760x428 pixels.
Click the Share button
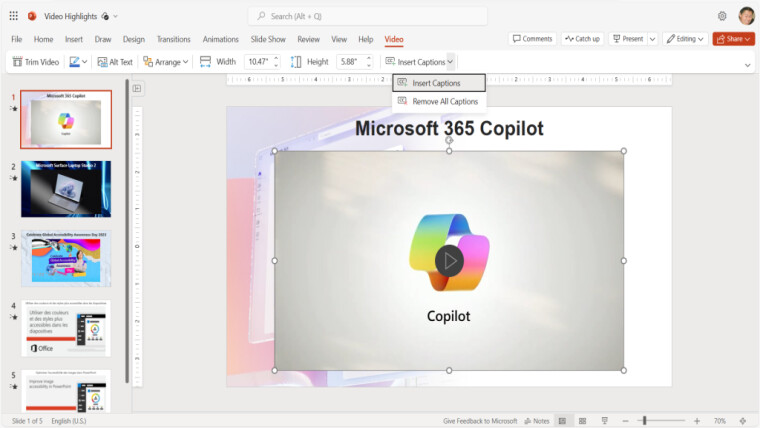pos(733,39)
